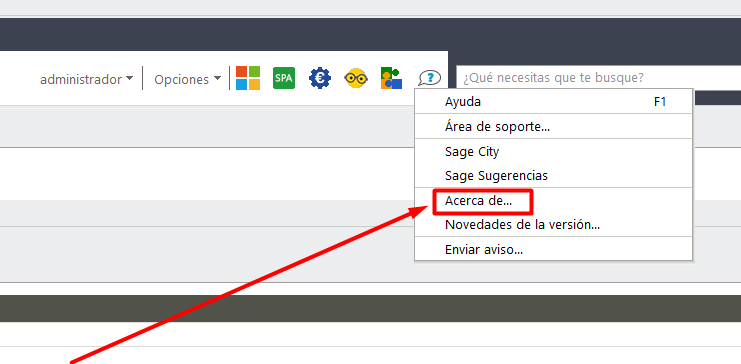This screenshot has width=741, height=364.
Task: Click the help speech bubble icon
Action: coord(430,78)
